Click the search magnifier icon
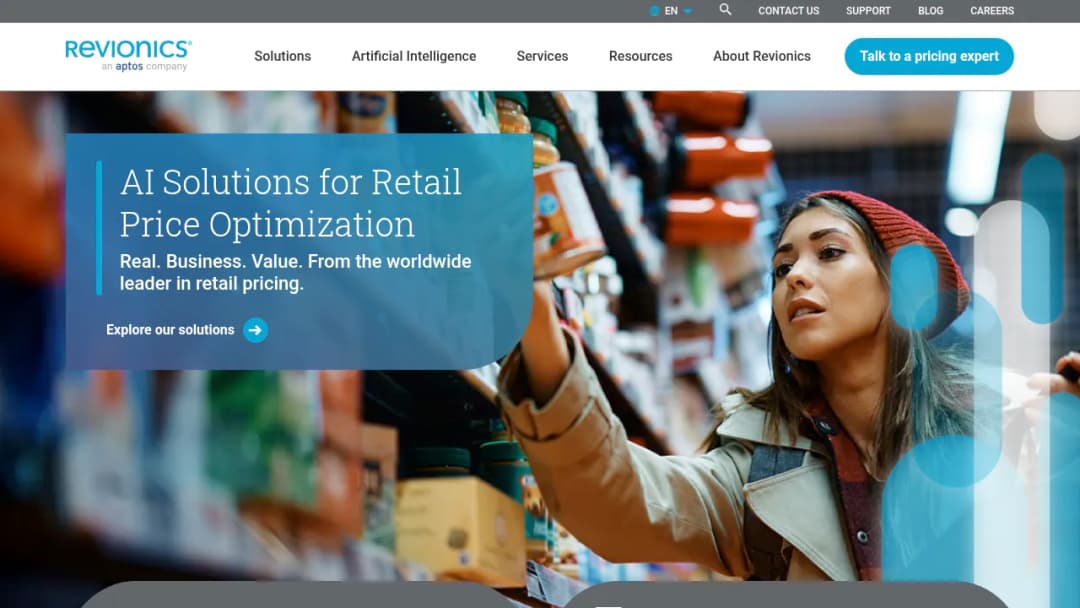This screenshot has height=608, width=1080. point(725,10)
